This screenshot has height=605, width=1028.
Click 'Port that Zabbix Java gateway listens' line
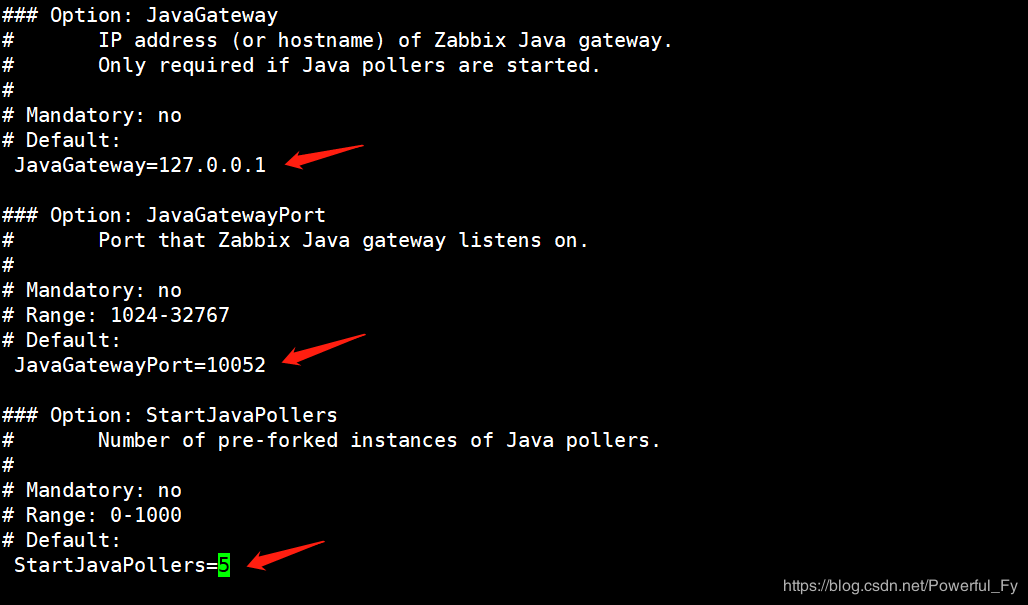(x=296, y=241)
